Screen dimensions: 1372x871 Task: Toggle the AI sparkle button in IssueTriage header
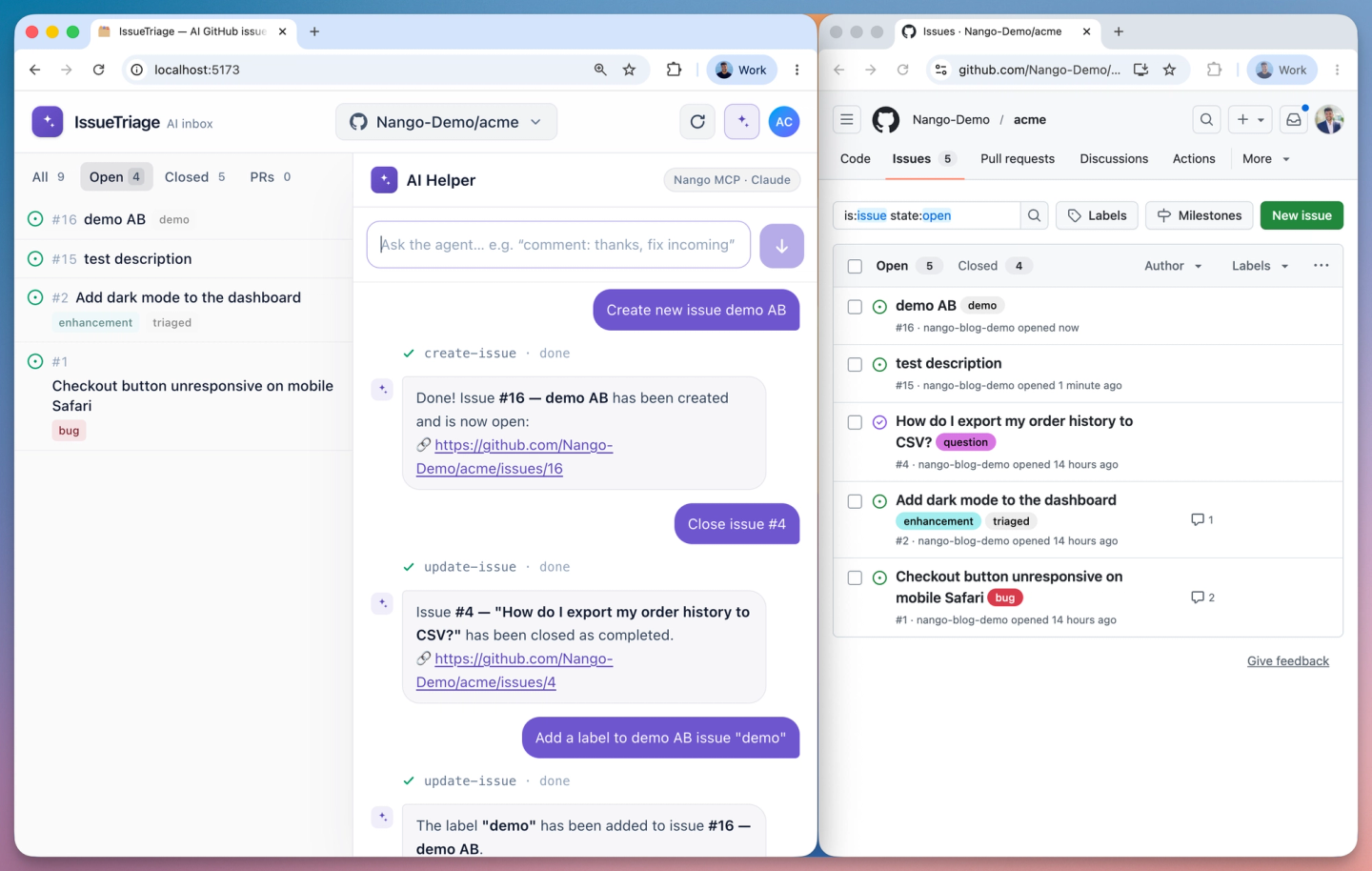point(742,122)
